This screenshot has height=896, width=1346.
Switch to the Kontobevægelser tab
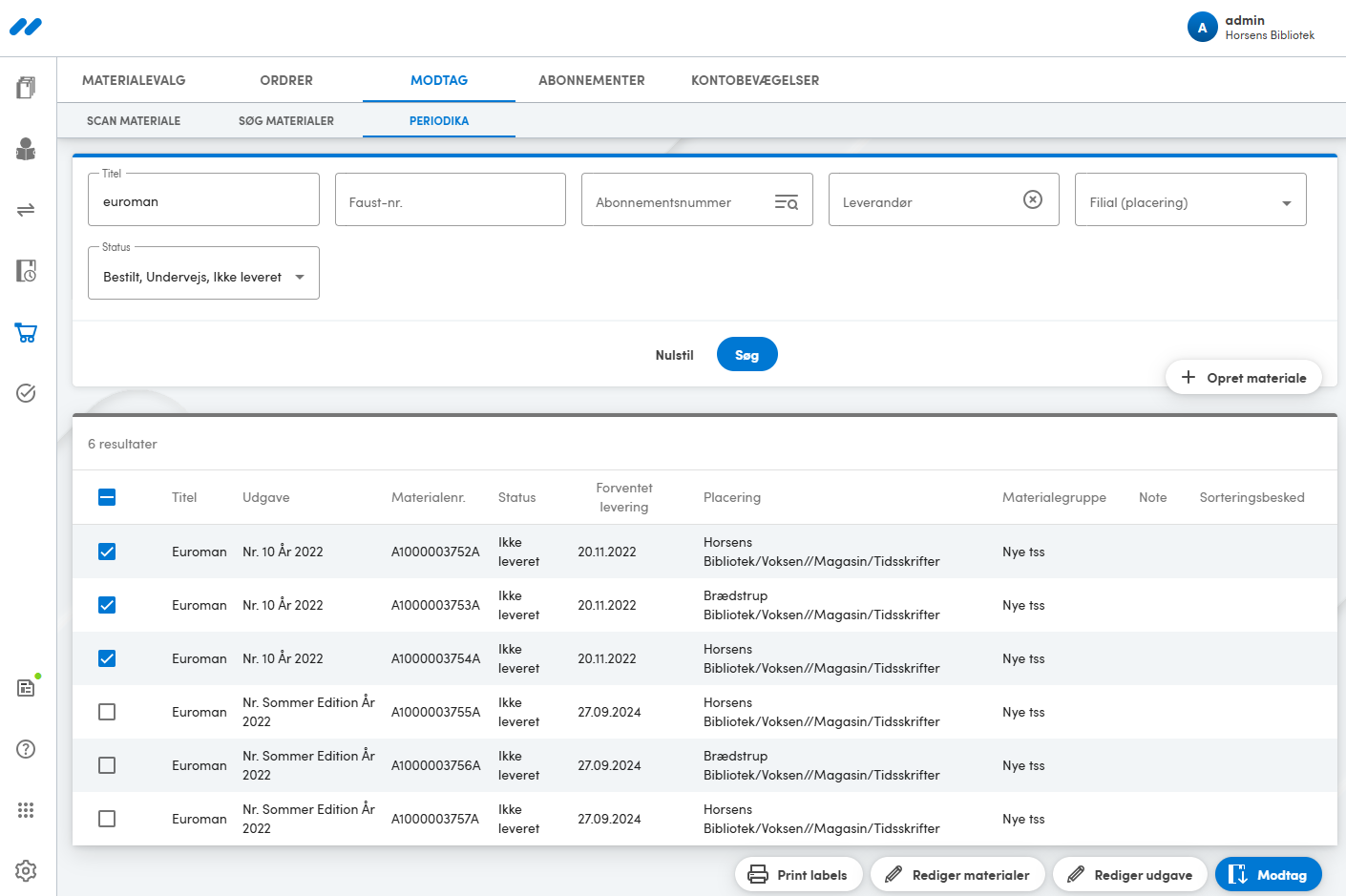pos(755,80)
